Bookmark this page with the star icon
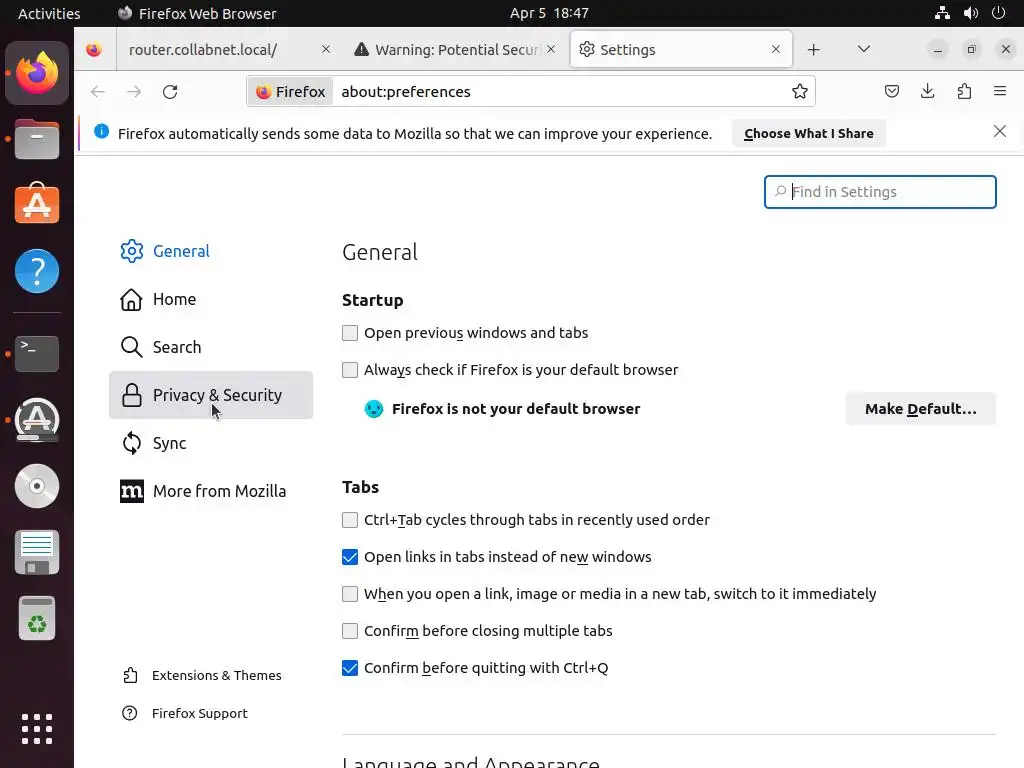 pyautogui.click(x=800, y=92)
